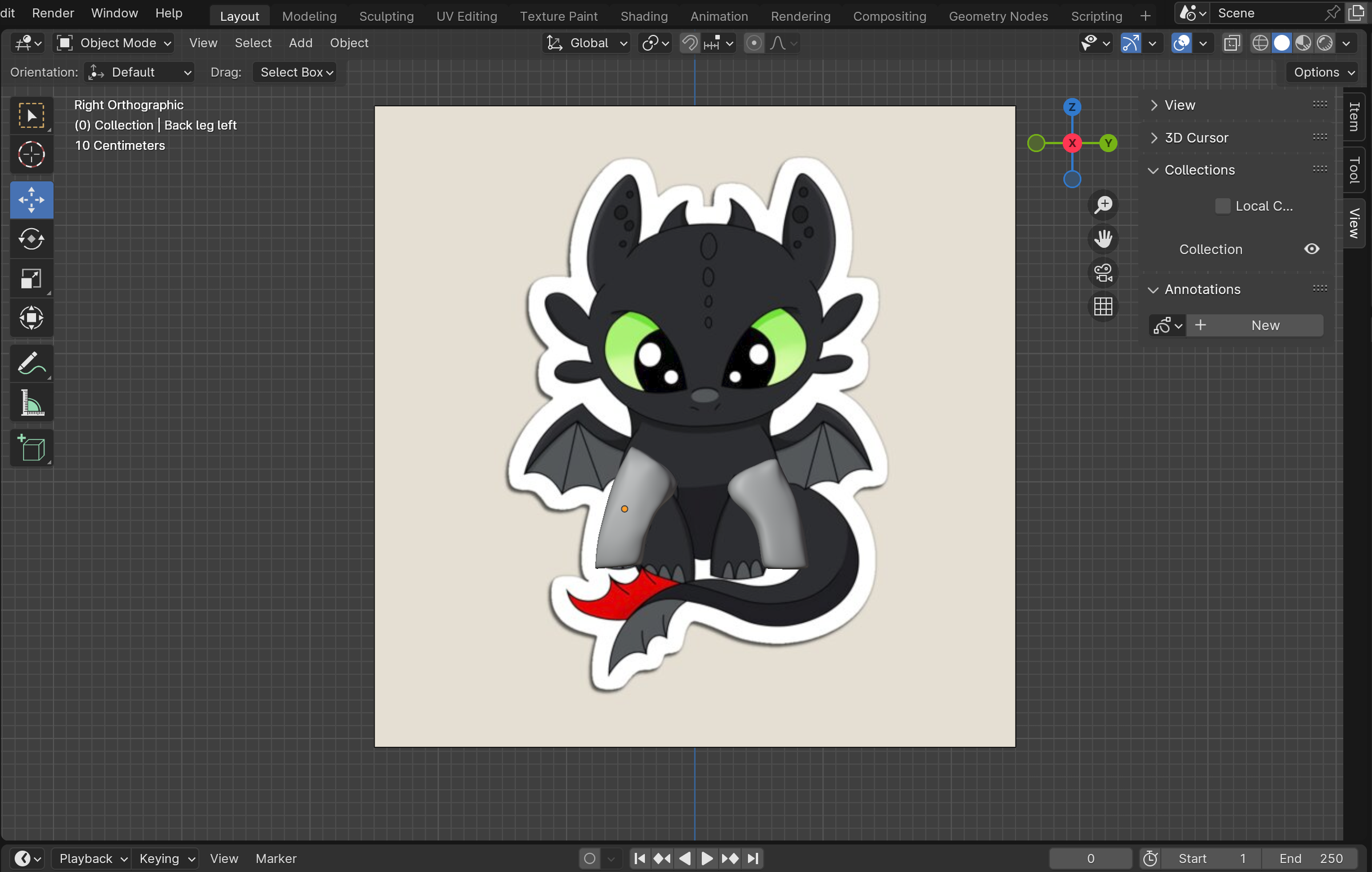This screenshot has width=1372, height=872.
Task: Jump to previous keyframe
Action: pyautogui.click(x=663, y=858)
